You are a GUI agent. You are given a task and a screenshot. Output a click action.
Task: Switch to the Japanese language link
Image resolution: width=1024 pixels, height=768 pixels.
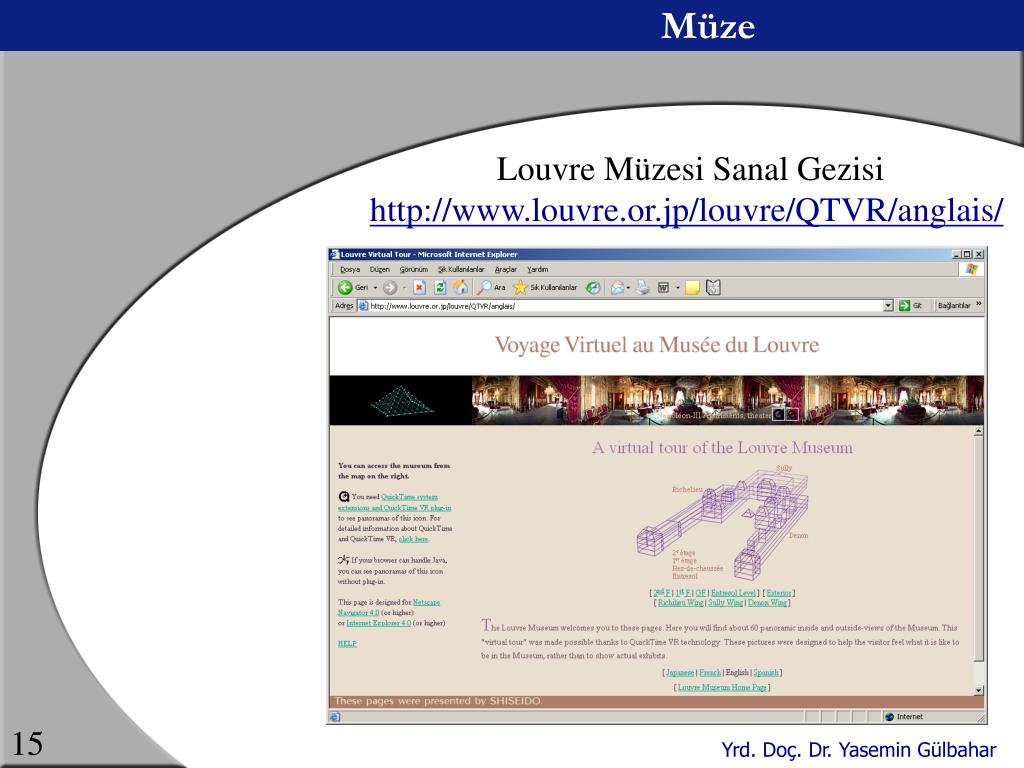pos(680,672)
